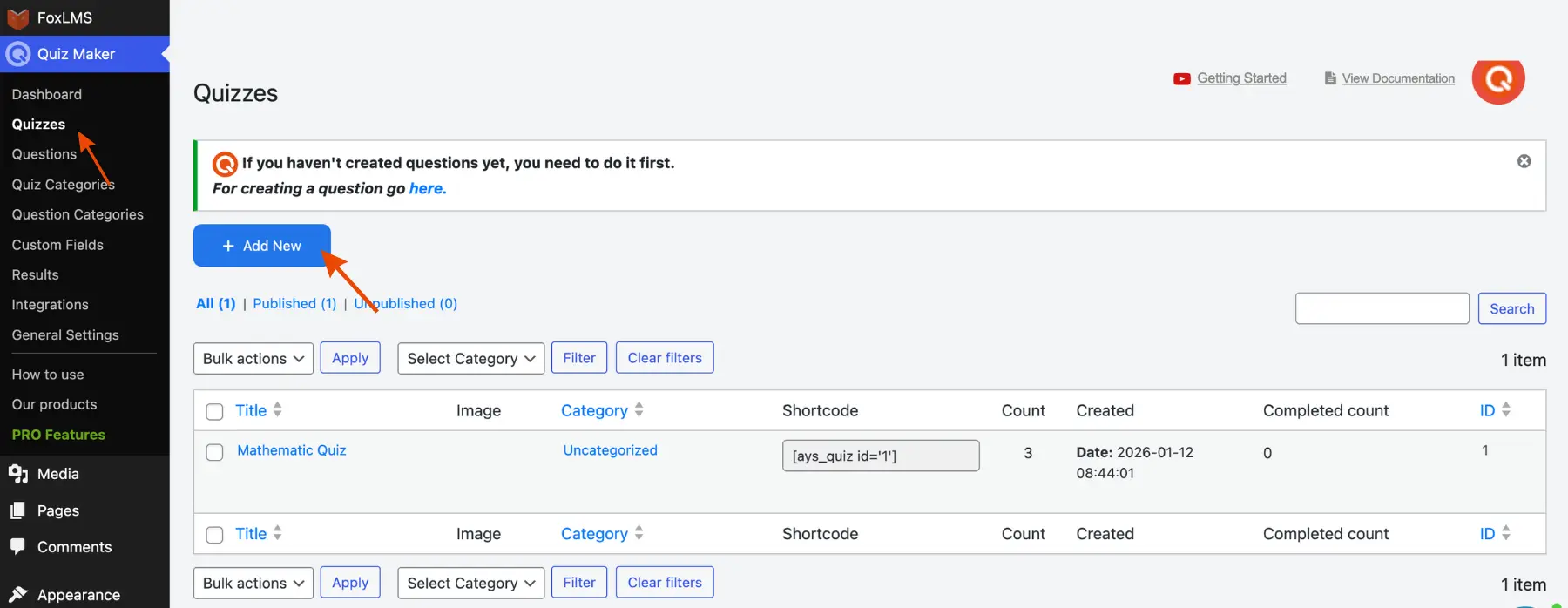Dismiss the notice with the X icon

(x=1524, y=161)
